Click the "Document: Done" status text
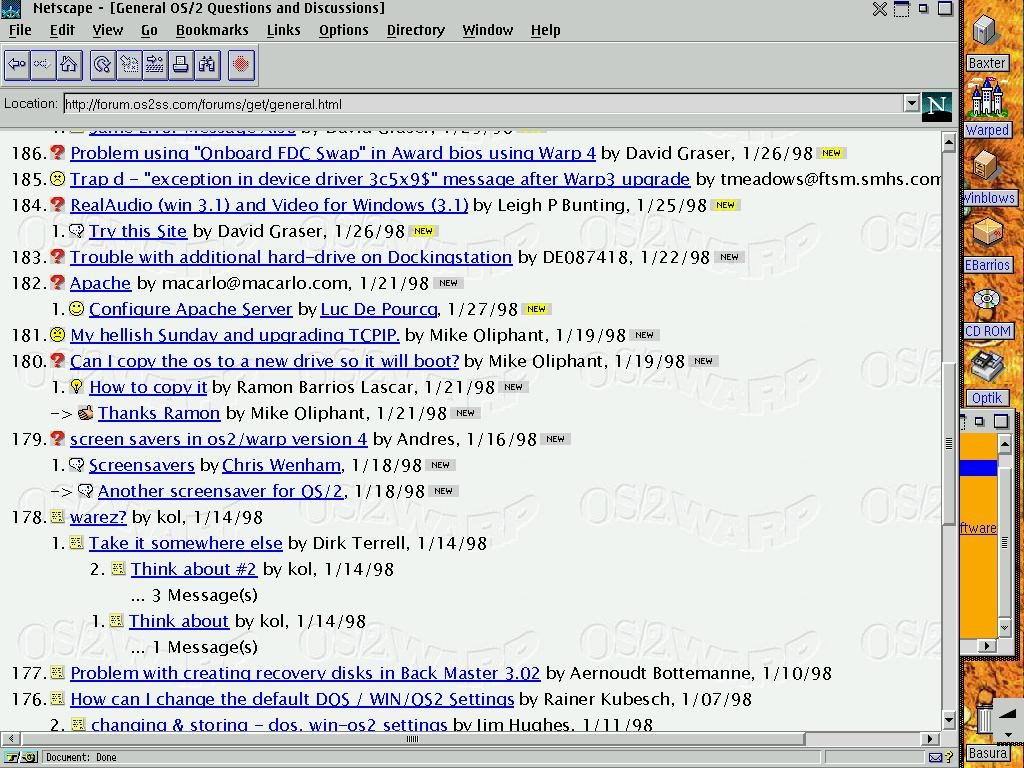The width and height of the screenshot is (1024, 768). click(81, 758)
